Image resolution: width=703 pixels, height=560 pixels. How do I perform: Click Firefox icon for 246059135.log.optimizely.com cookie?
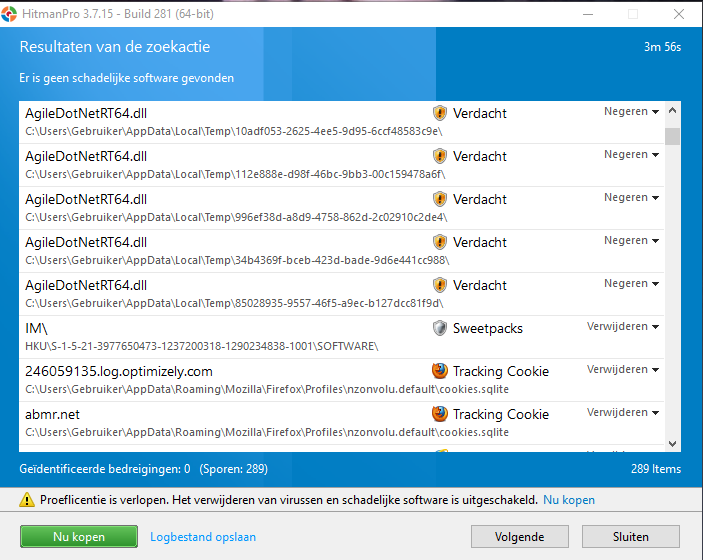440,371
